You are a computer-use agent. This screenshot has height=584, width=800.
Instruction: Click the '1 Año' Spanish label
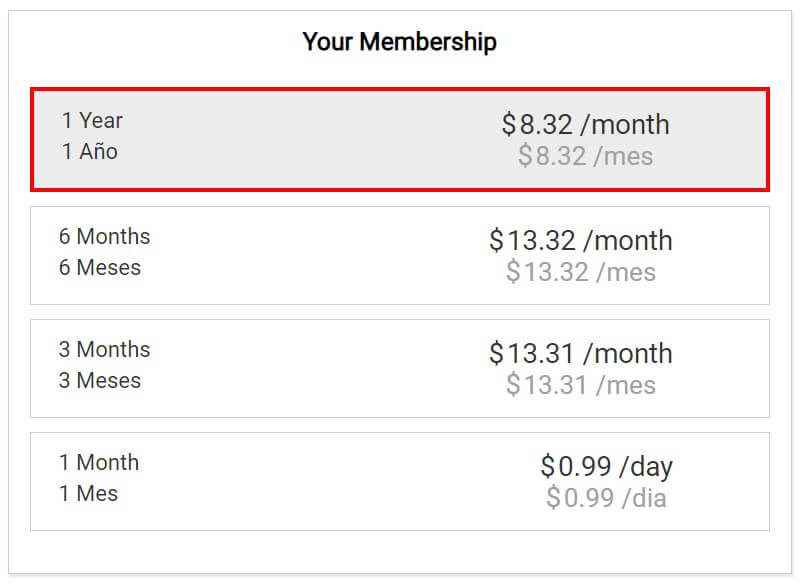point(90,151)
